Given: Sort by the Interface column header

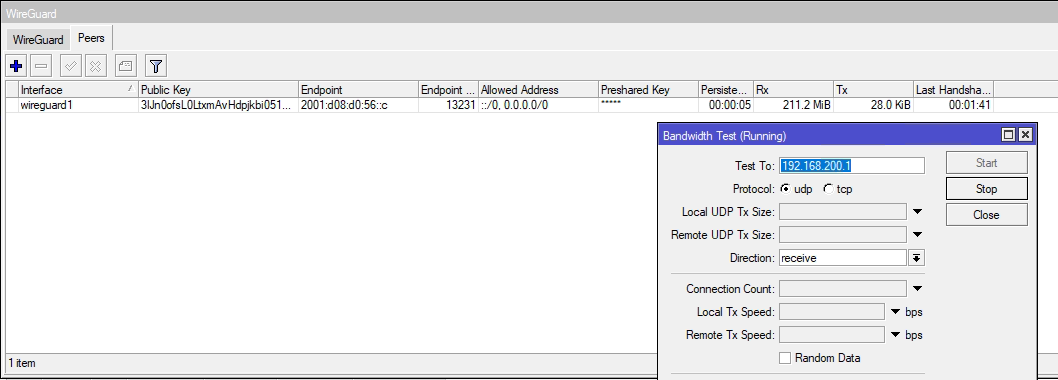Looking at the screenshot, I should [x=78, y=90].
